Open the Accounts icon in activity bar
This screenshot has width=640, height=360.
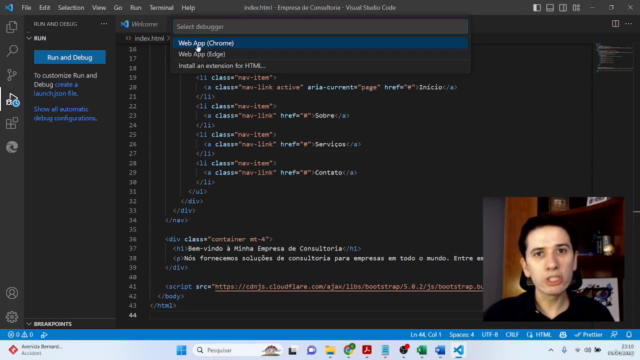(x=12, y=293)
